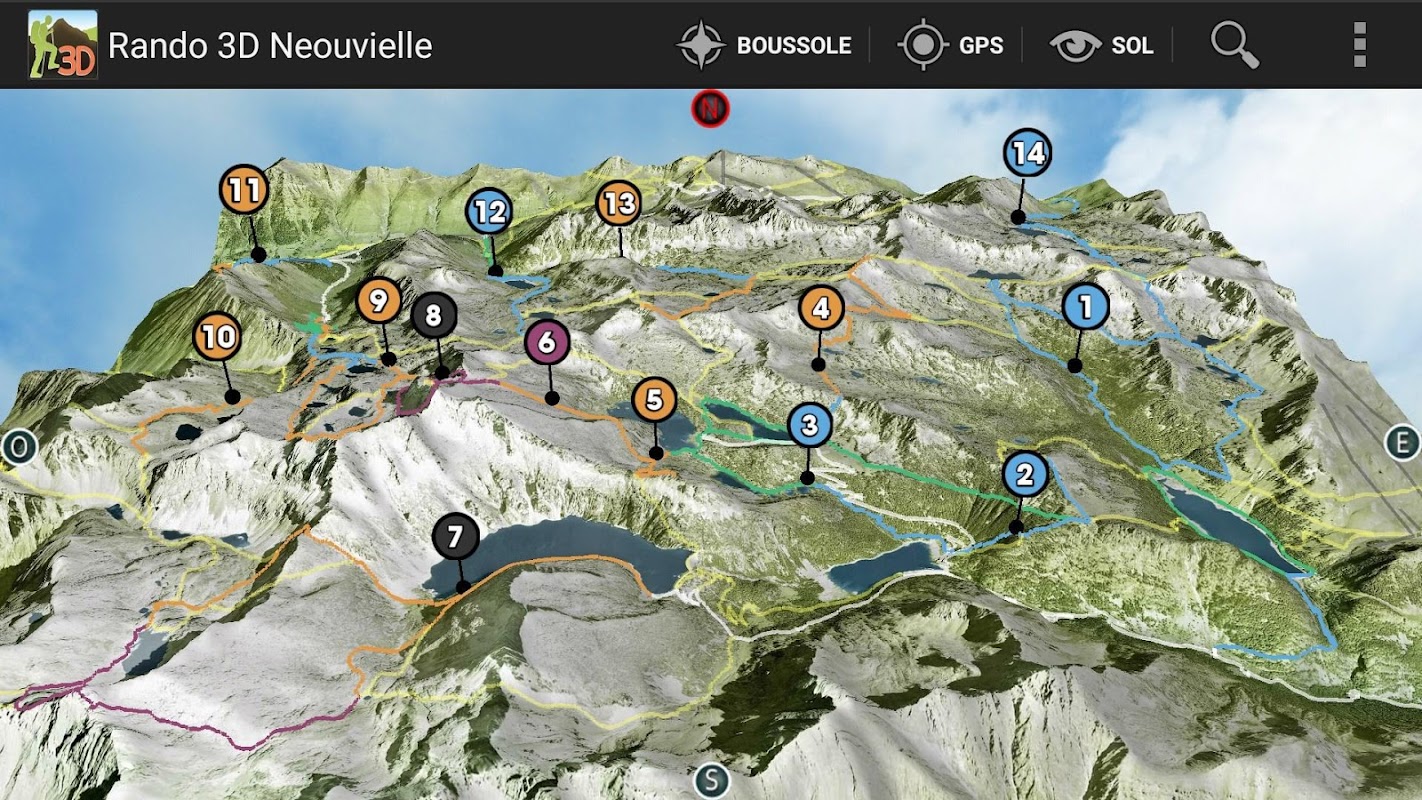Tap the West O compass marker
Screen dimensions: 1422x800
click(18, 447)
